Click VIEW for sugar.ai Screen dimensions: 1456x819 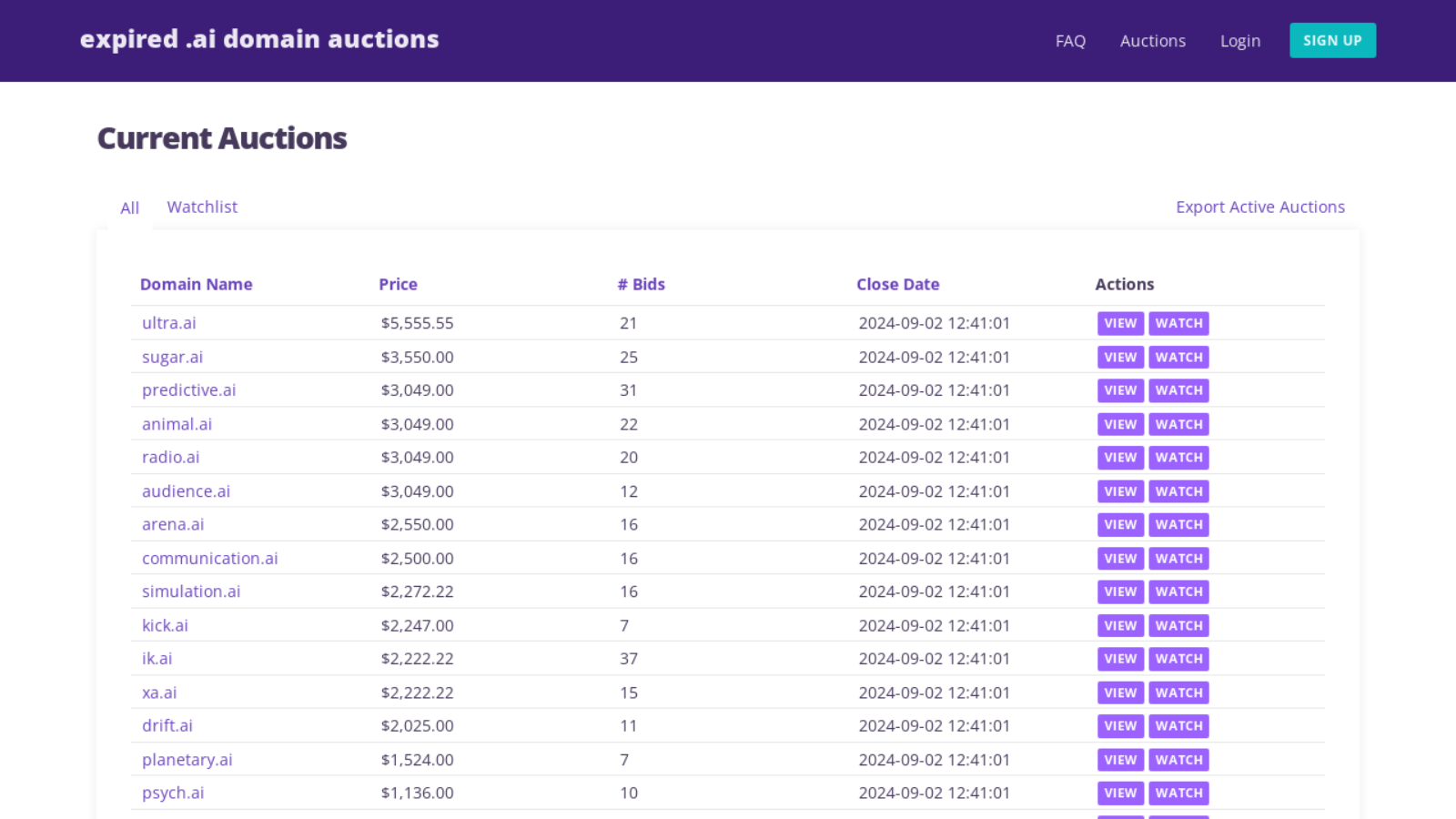click(x=1120, y=357)
